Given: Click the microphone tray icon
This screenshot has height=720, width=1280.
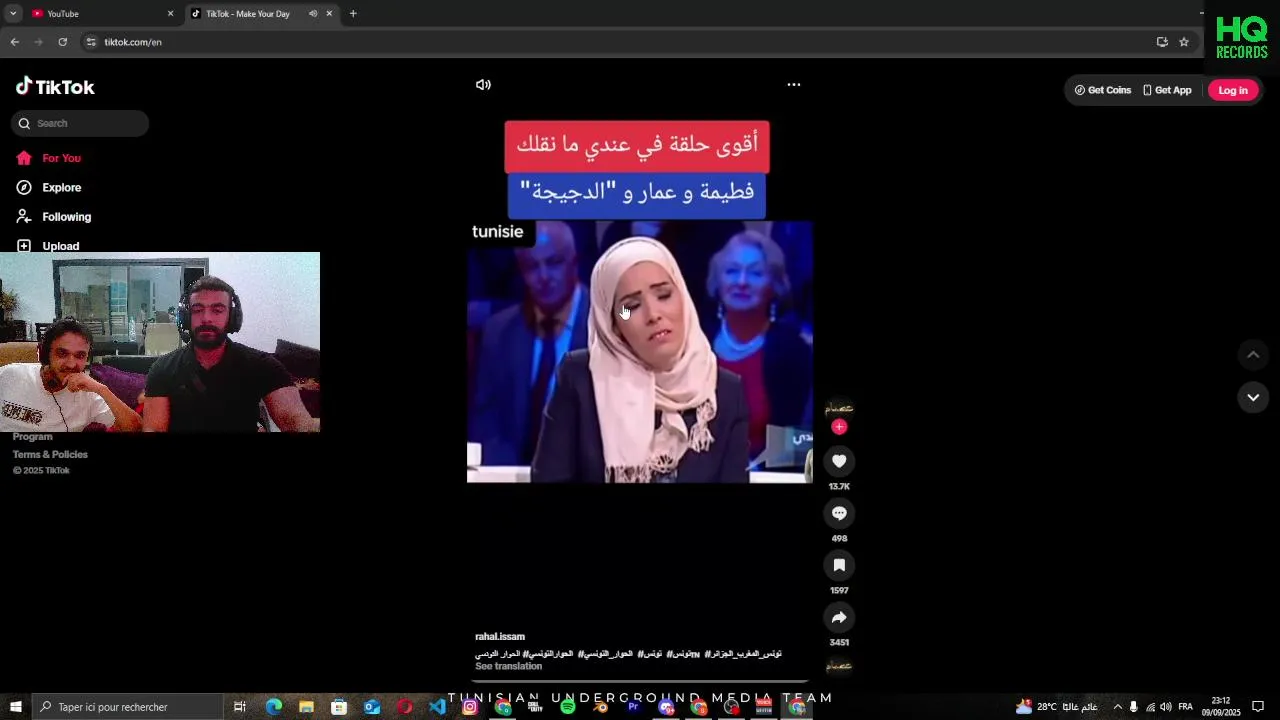Looking at the screenshot, I should [x=1133, y=707].
